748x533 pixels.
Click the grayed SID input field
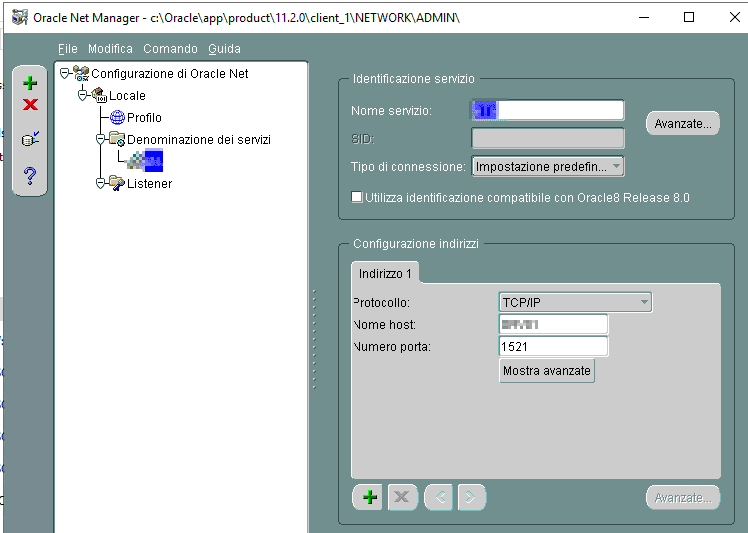(x=548, y=138)
